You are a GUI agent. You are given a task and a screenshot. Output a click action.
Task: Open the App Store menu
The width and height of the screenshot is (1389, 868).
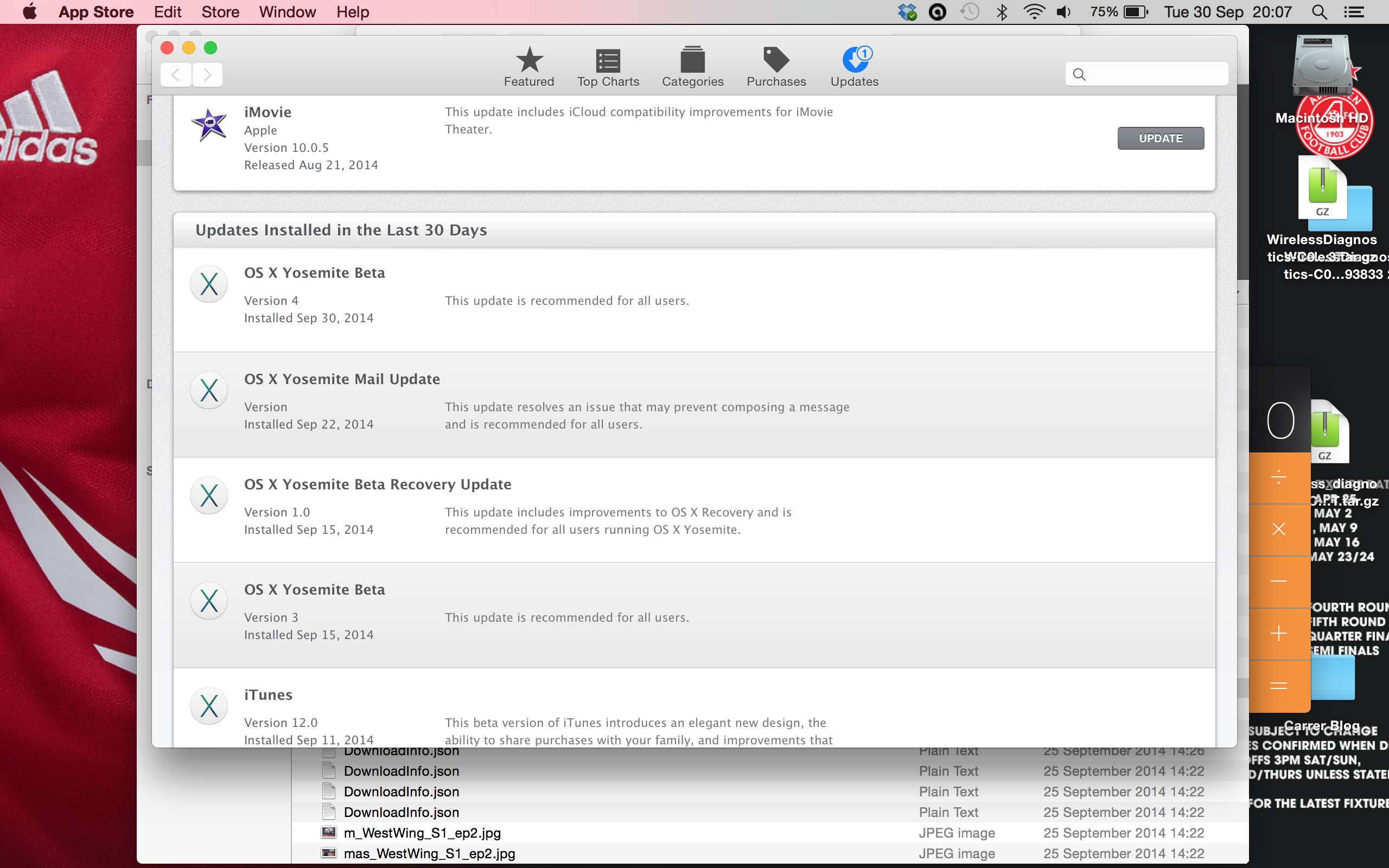(96, 11)
